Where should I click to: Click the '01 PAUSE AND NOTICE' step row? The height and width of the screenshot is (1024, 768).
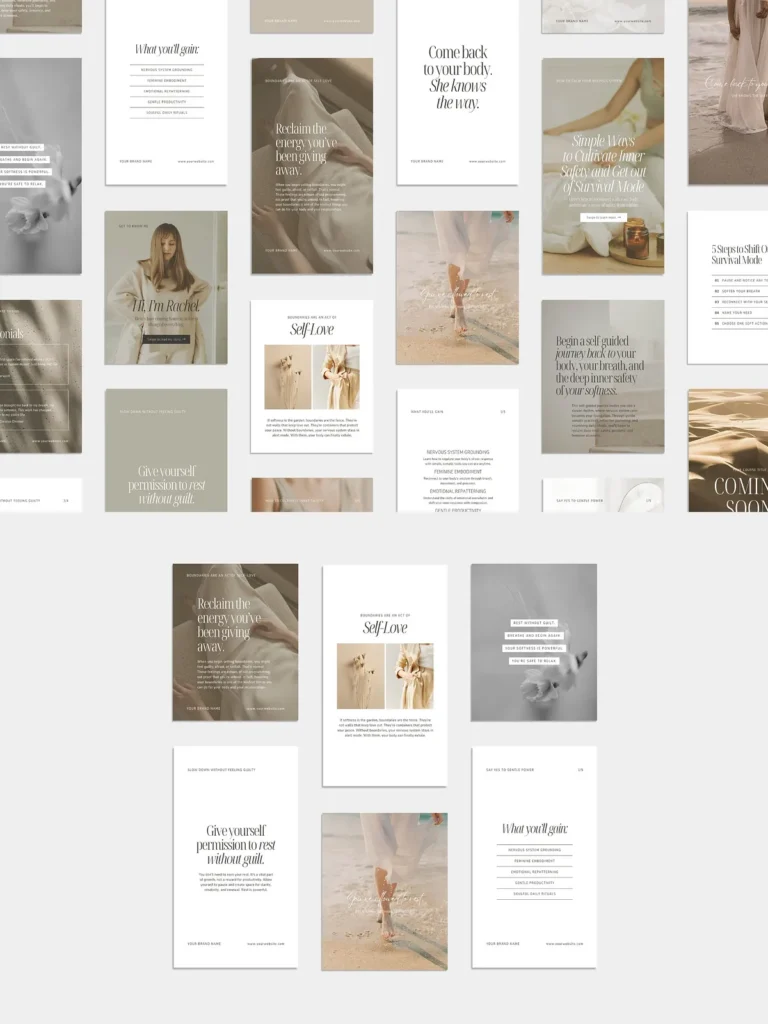click(741, 280)
